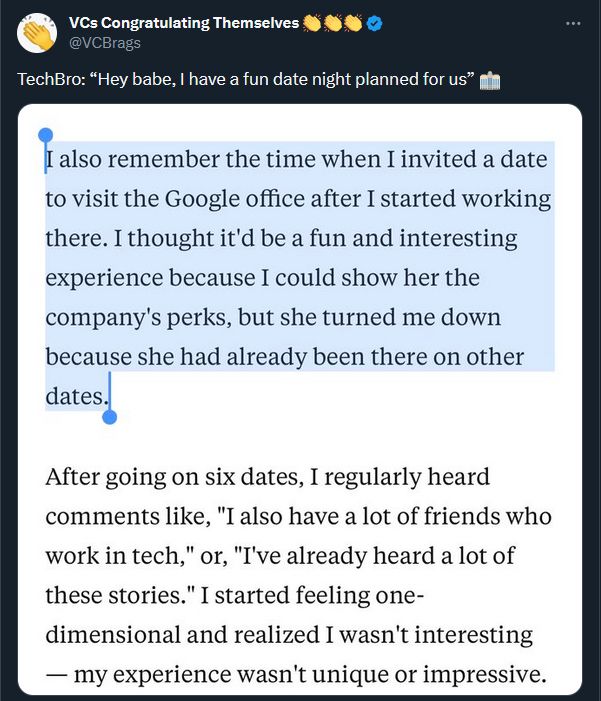Image resolution: width=601 pixels, height=701 pixels.
Task: Click the highlighted word "dates." ending the selection
Action: (75, 396)
